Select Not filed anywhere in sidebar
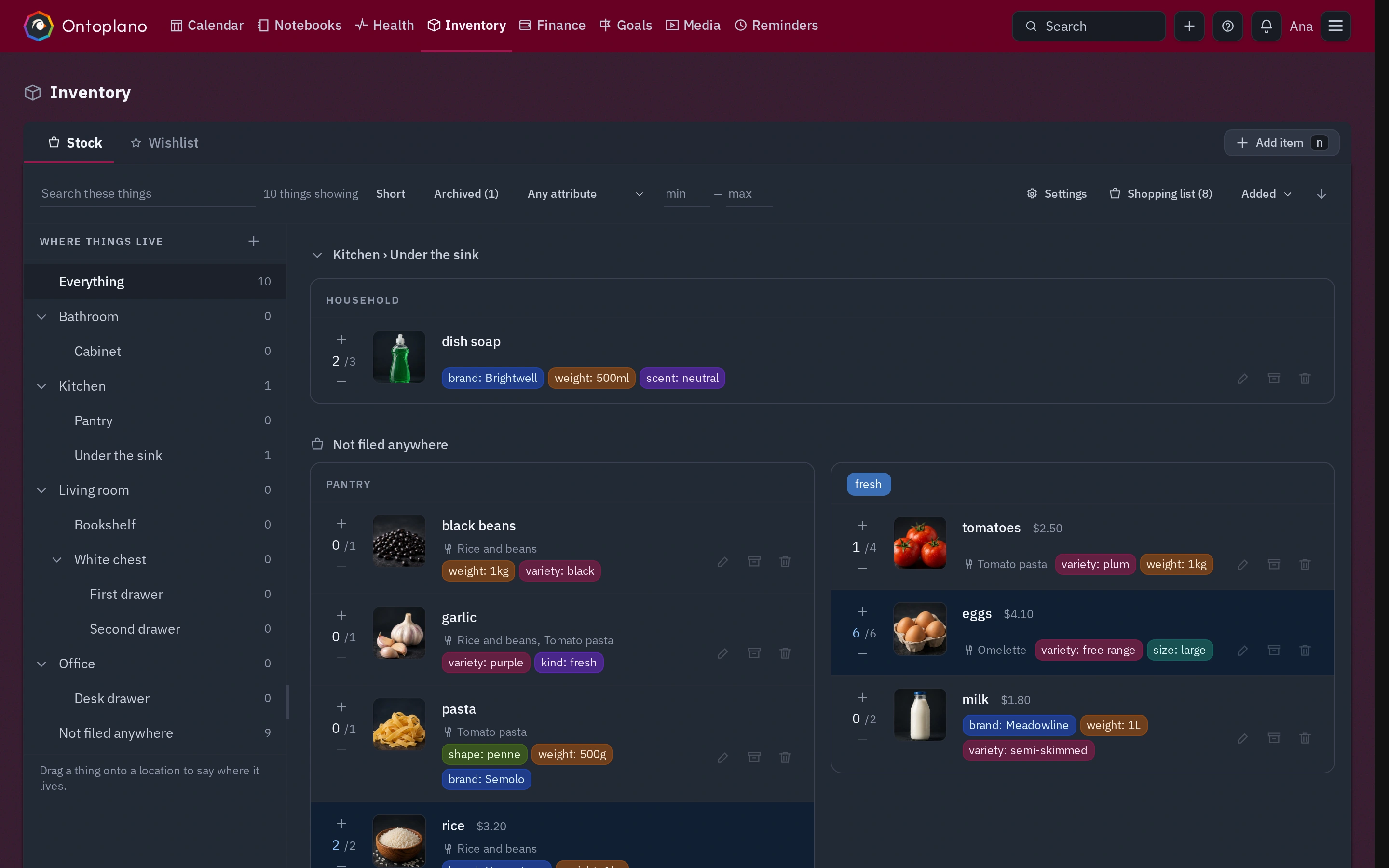The width and height of the screenshot is (1389, 868). pyautogui.click(x=155, y=733)
